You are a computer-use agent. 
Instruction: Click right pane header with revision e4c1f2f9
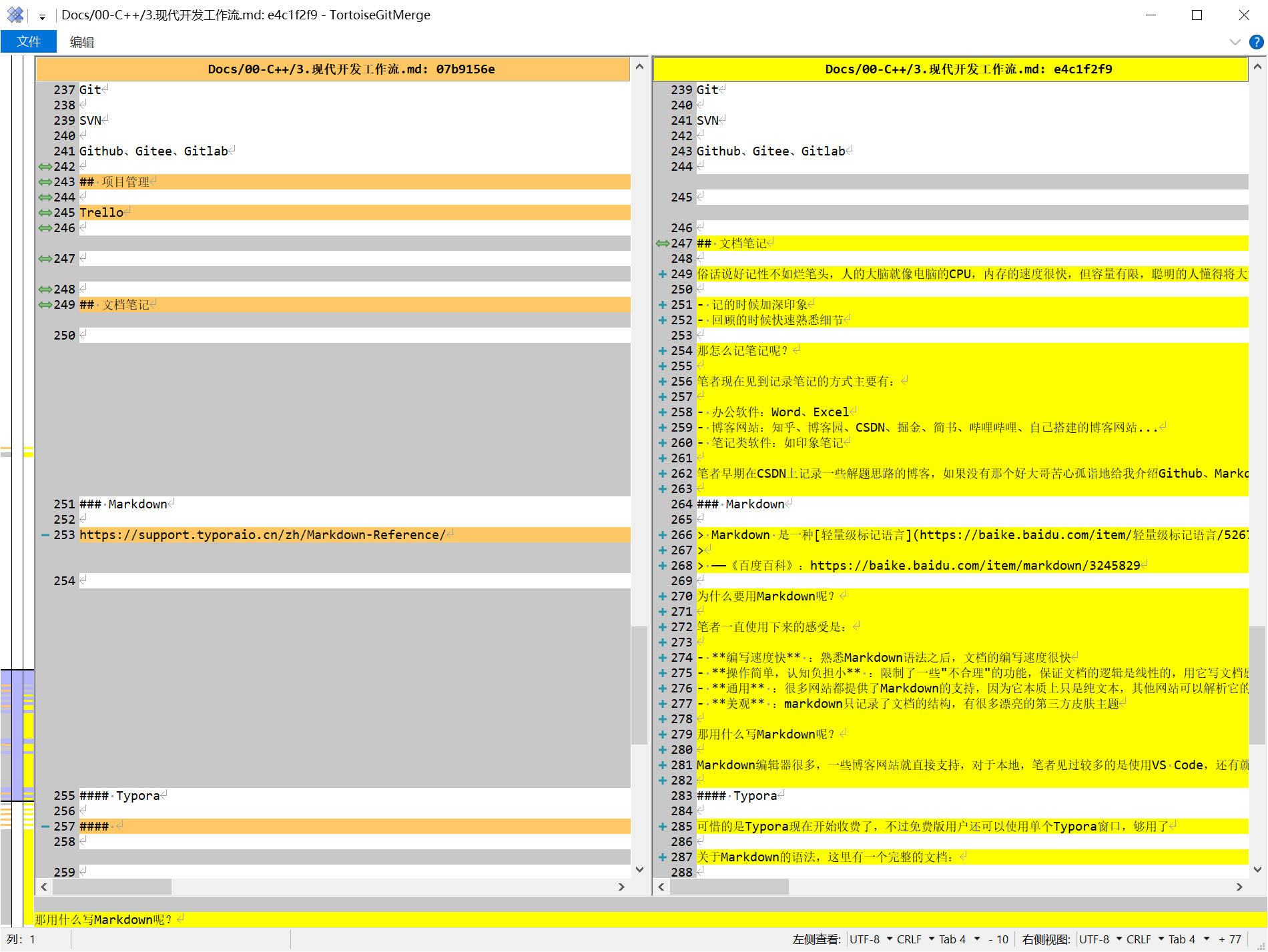[950, 69]
